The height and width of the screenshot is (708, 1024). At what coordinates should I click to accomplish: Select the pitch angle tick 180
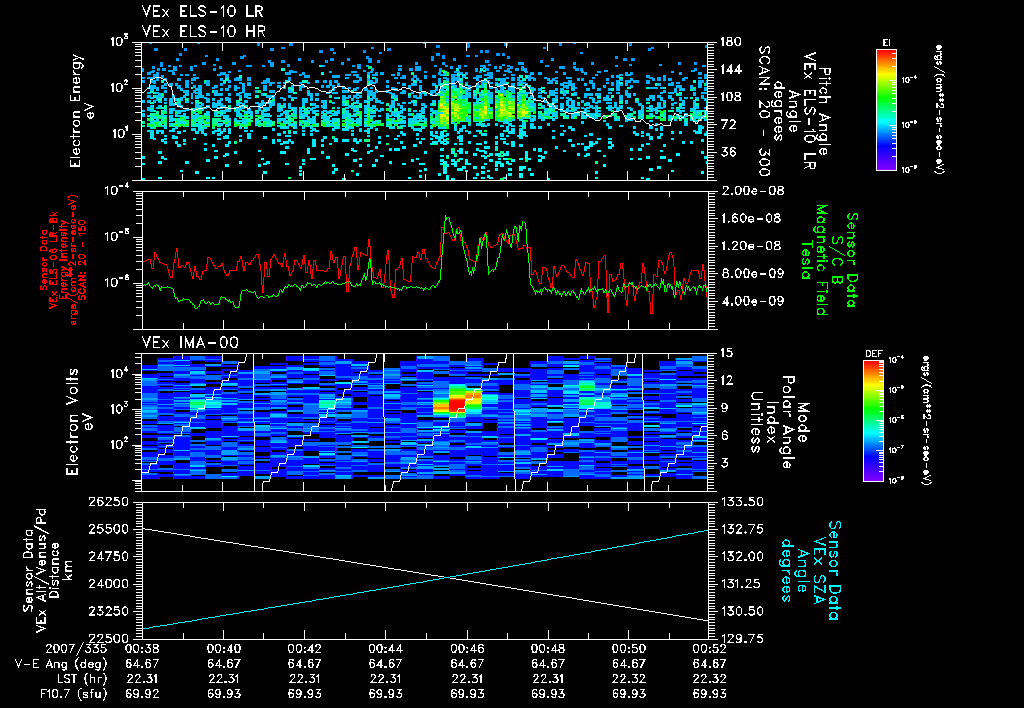pos(730,42)
